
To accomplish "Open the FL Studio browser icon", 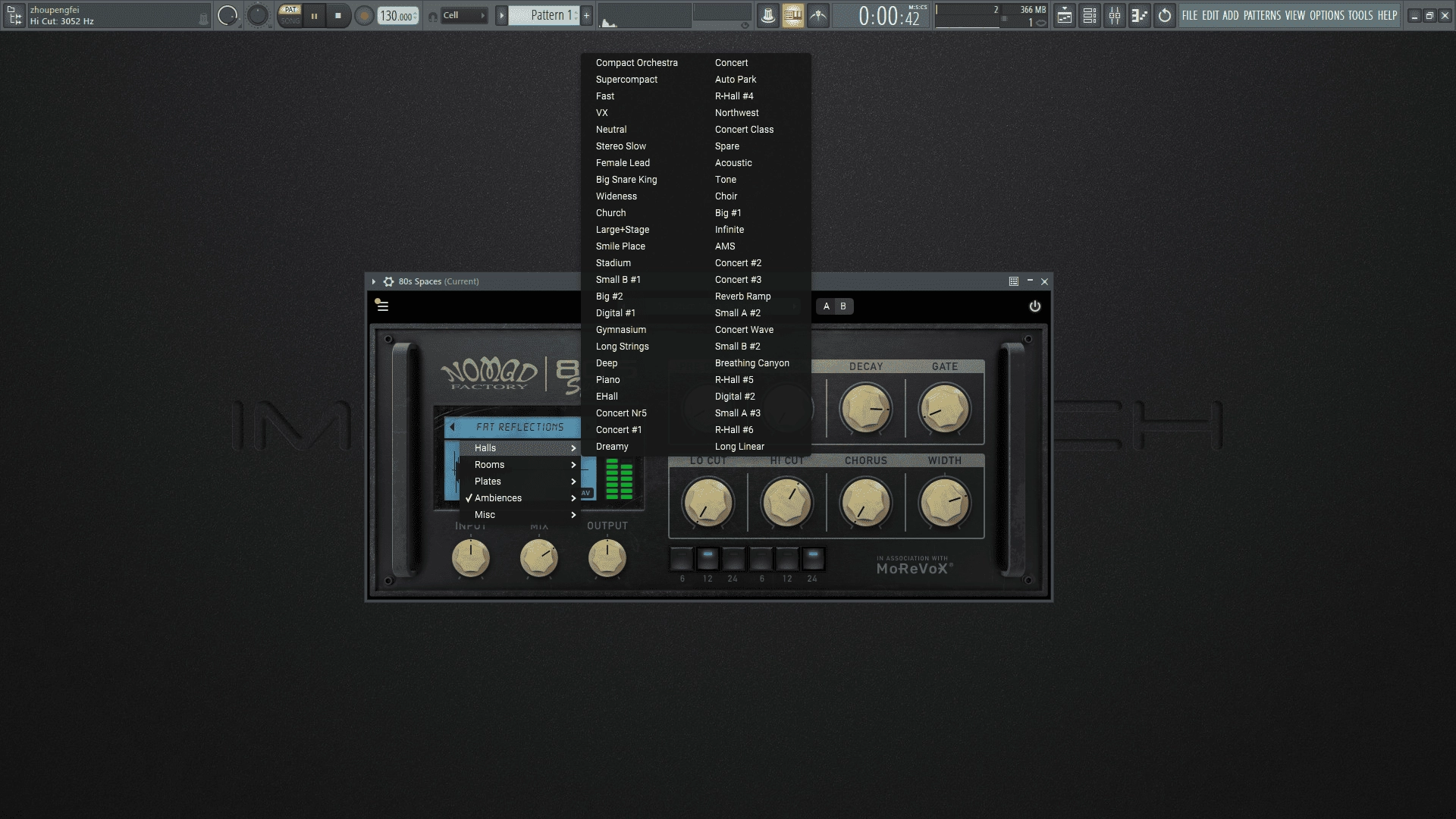I will click(x=14, y=15).
